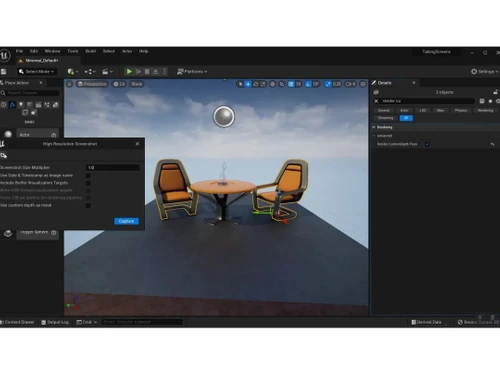The height and width of the screenshot is (375, 500).
Task: Close the Place Actors panel tab
Action: point(41,83)
